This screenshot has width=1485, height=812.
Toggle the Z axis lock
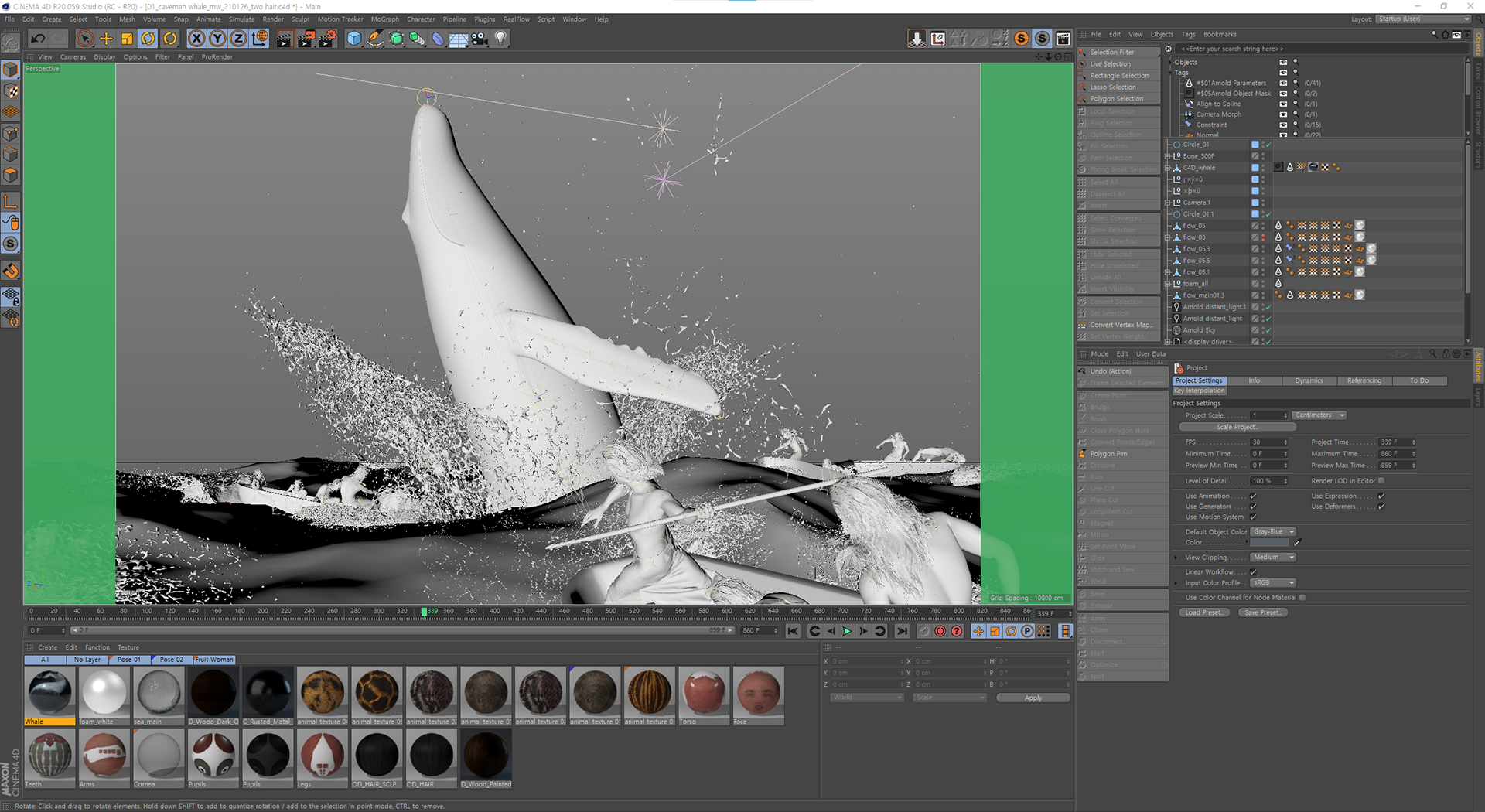(239, 39)
